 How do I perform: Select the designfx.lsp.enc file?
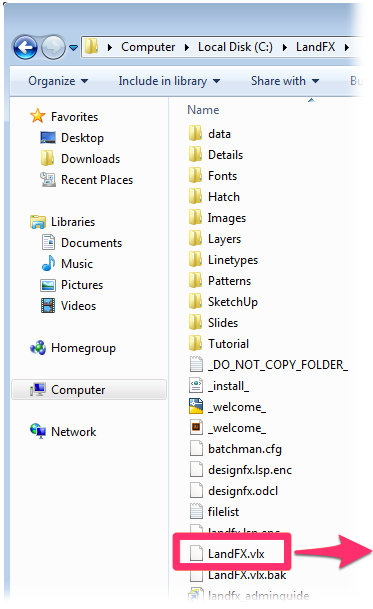tap(250, 470)
